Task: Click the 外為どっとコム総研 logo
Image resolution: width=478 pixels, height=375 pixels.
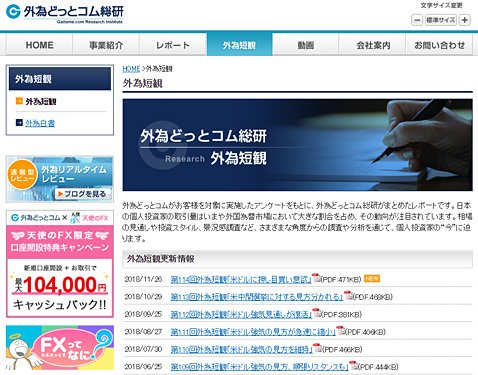Action: click(x=65, y=14)
